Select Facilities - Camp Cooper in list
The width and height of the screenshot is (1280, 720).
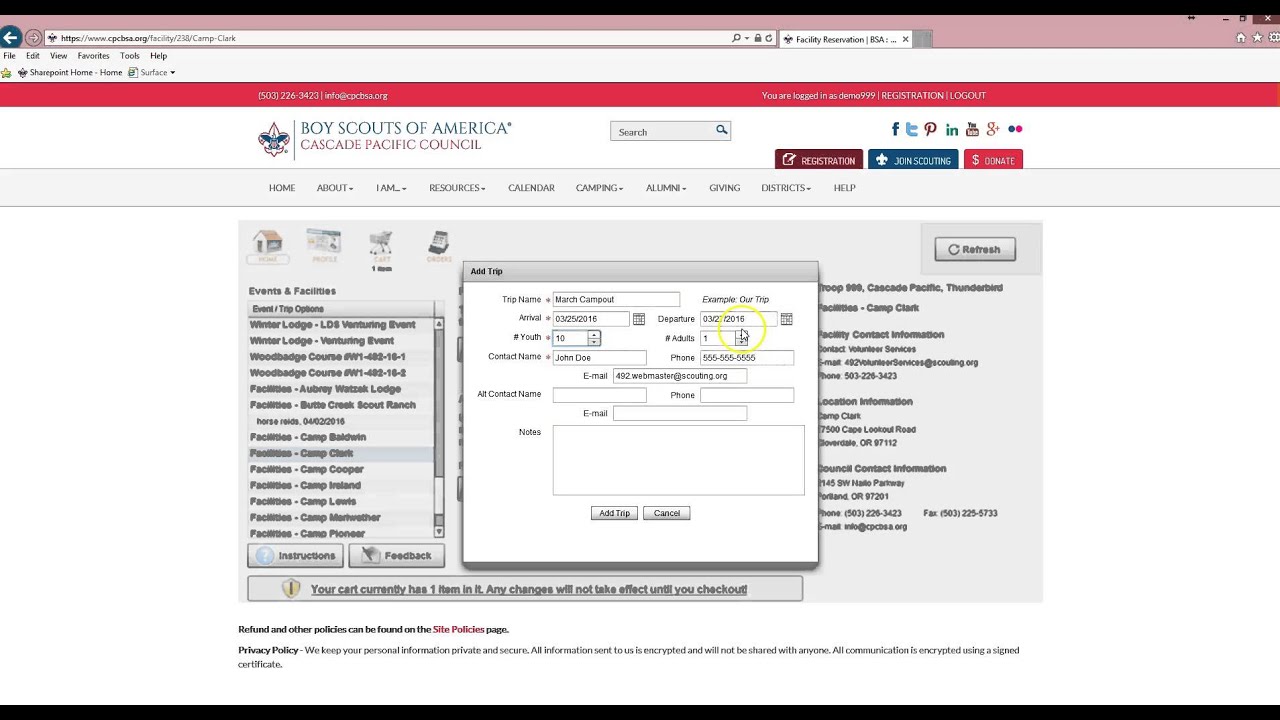[340, 469]
